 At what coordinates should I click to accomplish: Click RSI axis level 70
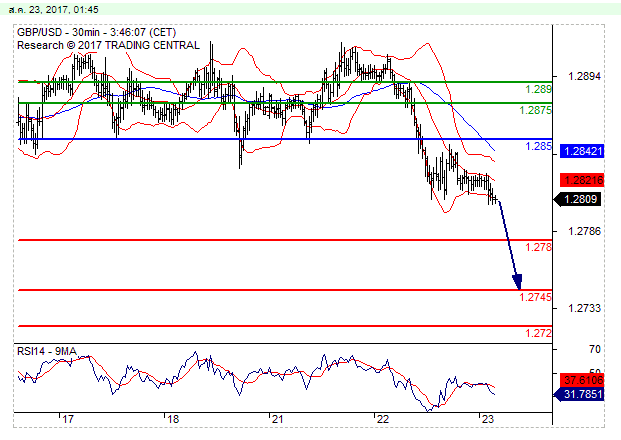point(594,349)
